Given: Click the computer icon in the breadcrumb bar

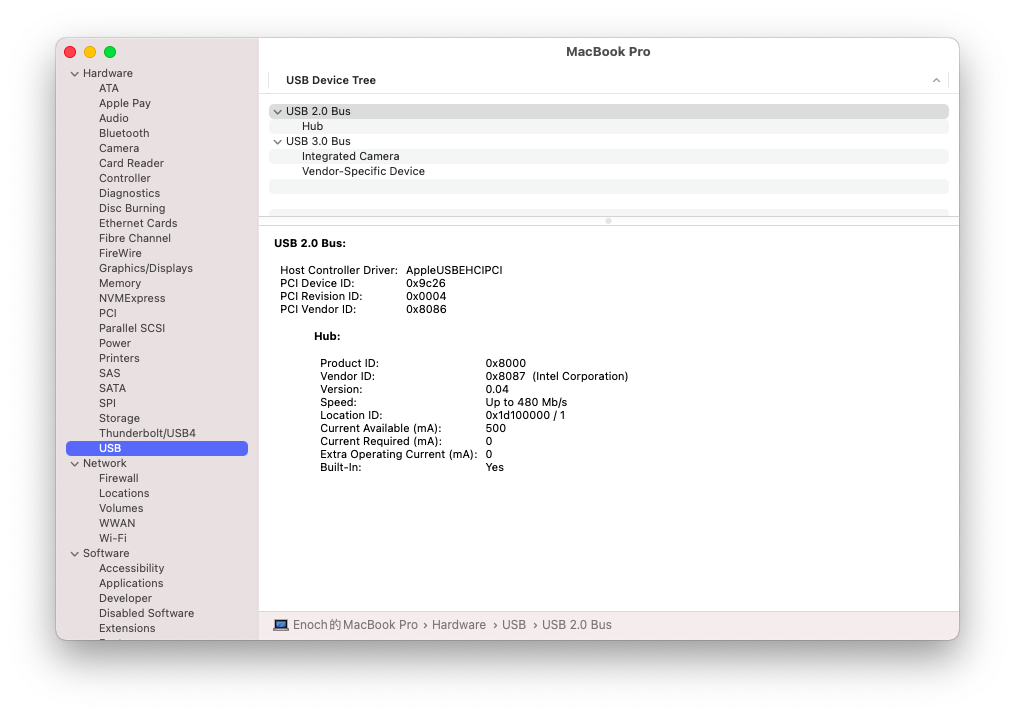Looking at the screenshot, I should point(281,624).
